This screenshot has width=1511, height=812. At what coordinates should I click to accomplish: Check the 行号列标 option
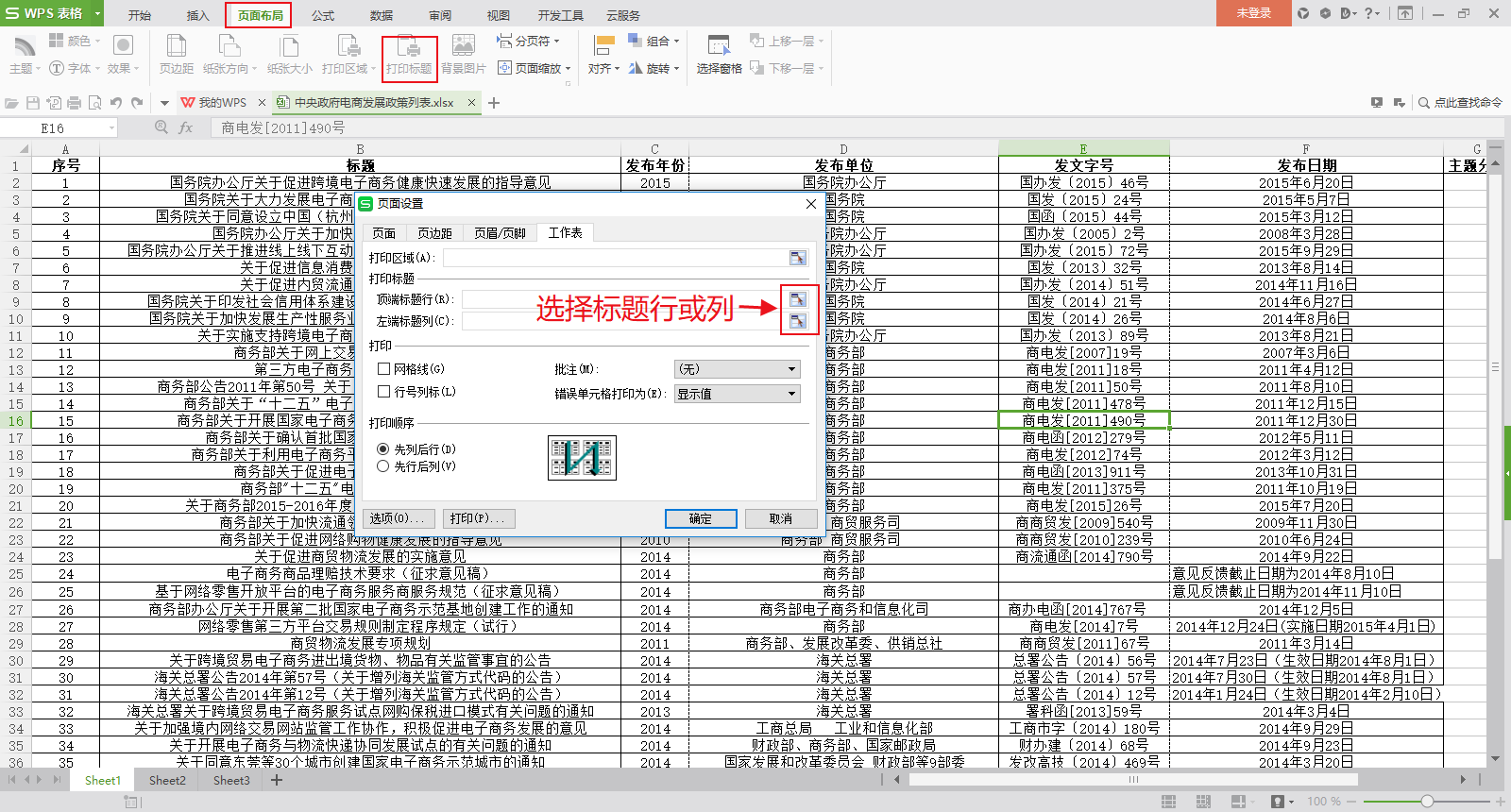(384, 392)
